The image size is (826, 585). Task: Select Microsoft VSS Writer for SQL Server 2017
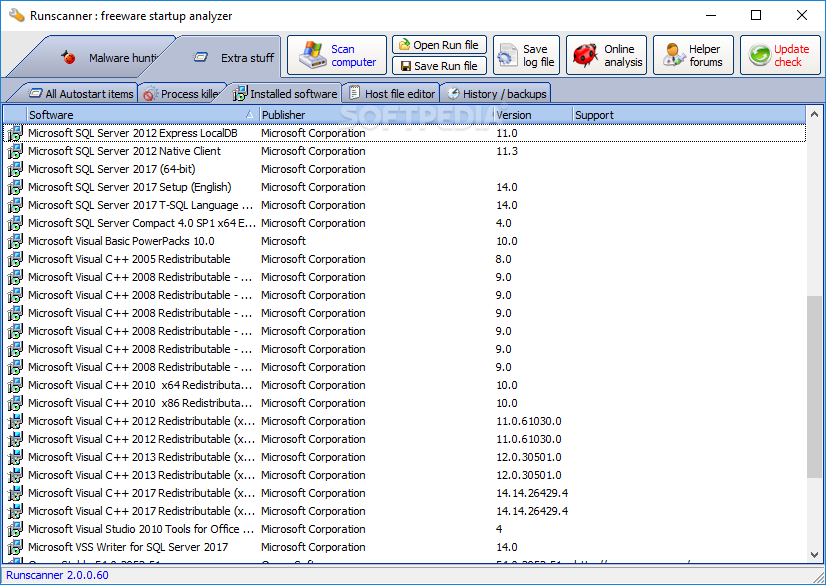[128, 547]
